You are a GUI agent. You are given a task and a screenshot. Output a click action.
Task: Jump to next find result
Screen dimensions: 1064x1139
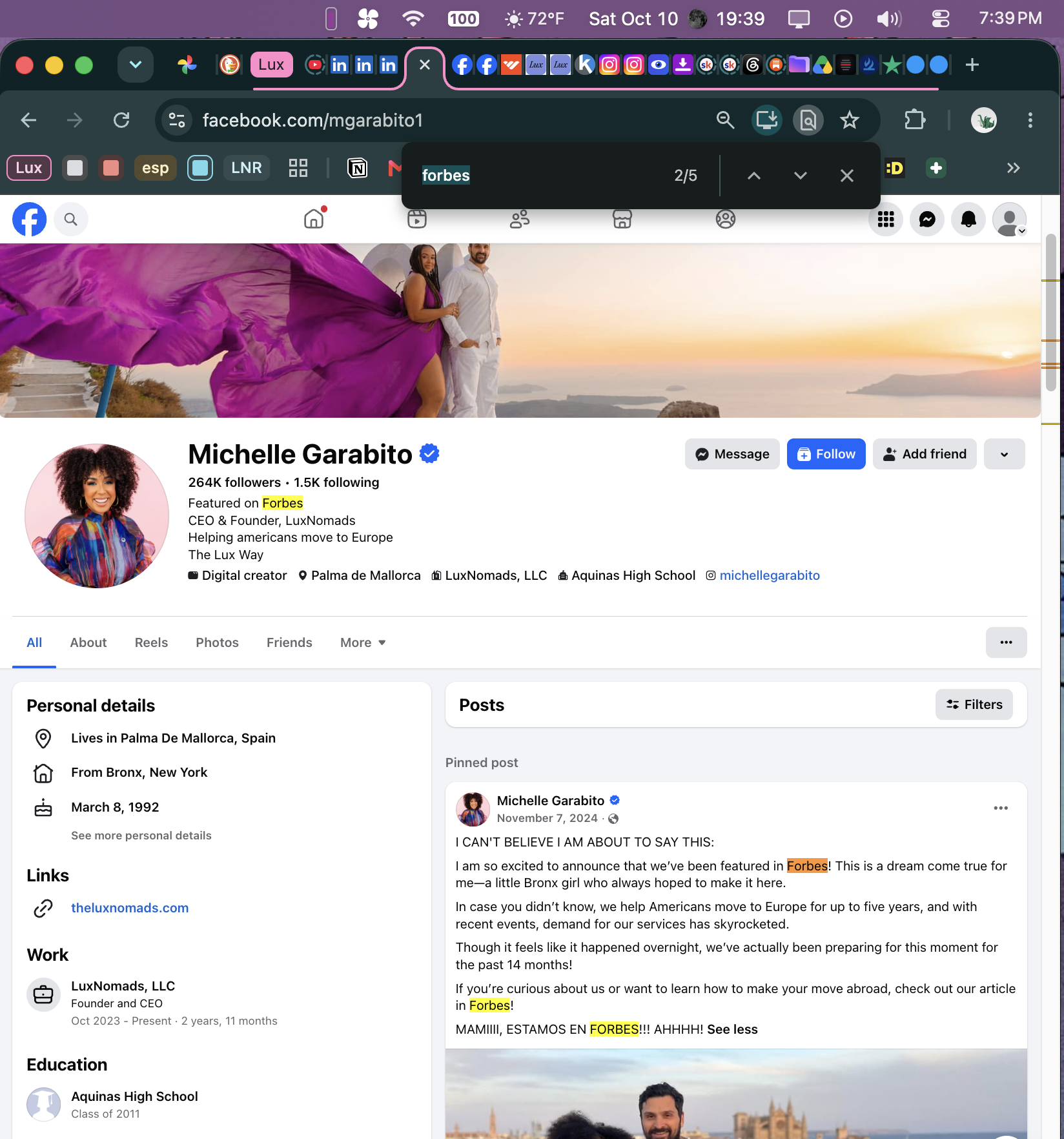click(801, 176)
